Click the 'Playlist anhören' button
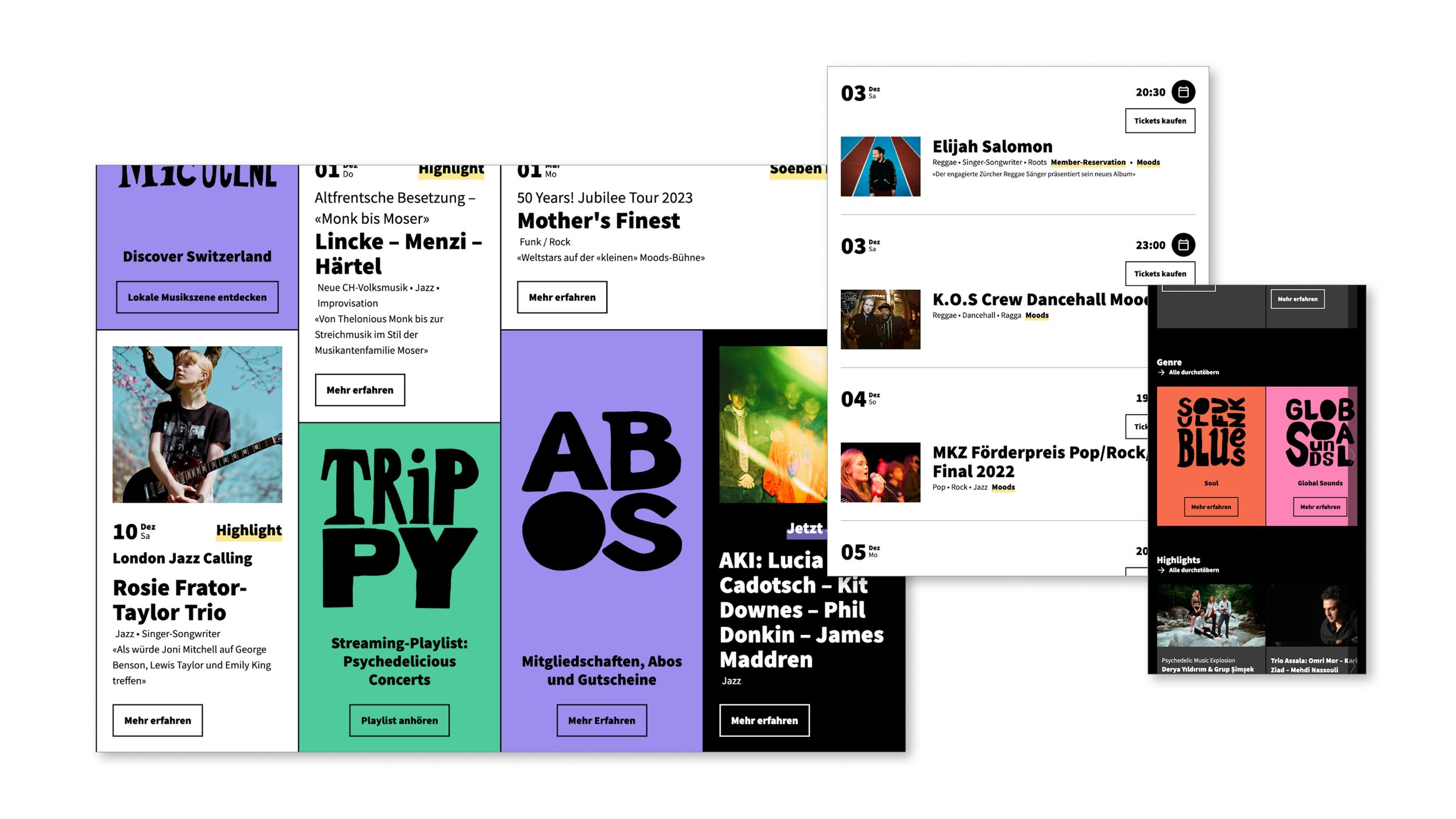The height and width of the screenshot is (819, 1456). click(x=399, y=720)
